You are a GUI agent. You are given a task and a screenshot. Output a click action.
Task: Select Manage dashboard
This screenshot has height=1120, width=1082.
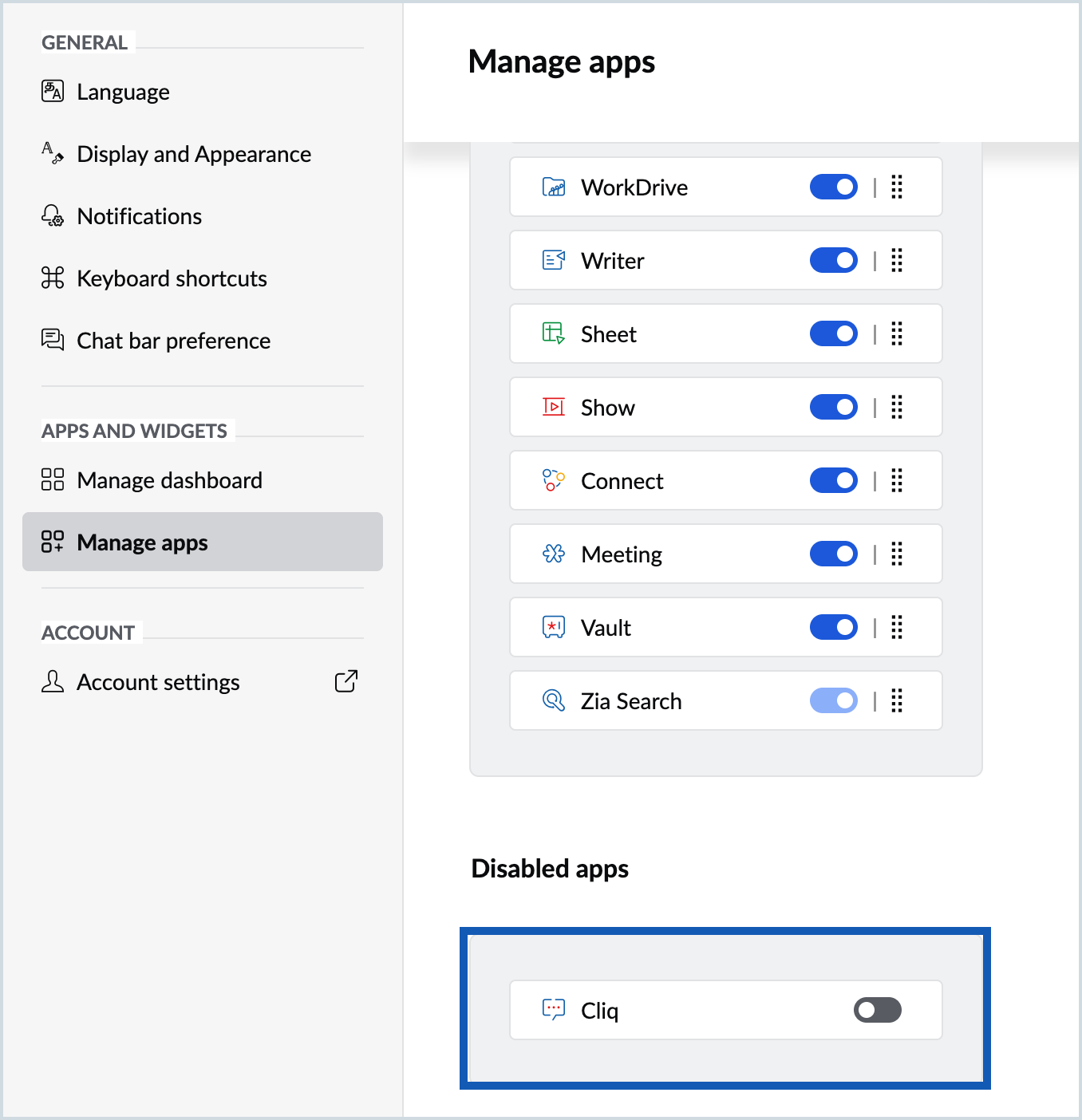point(203,480)
